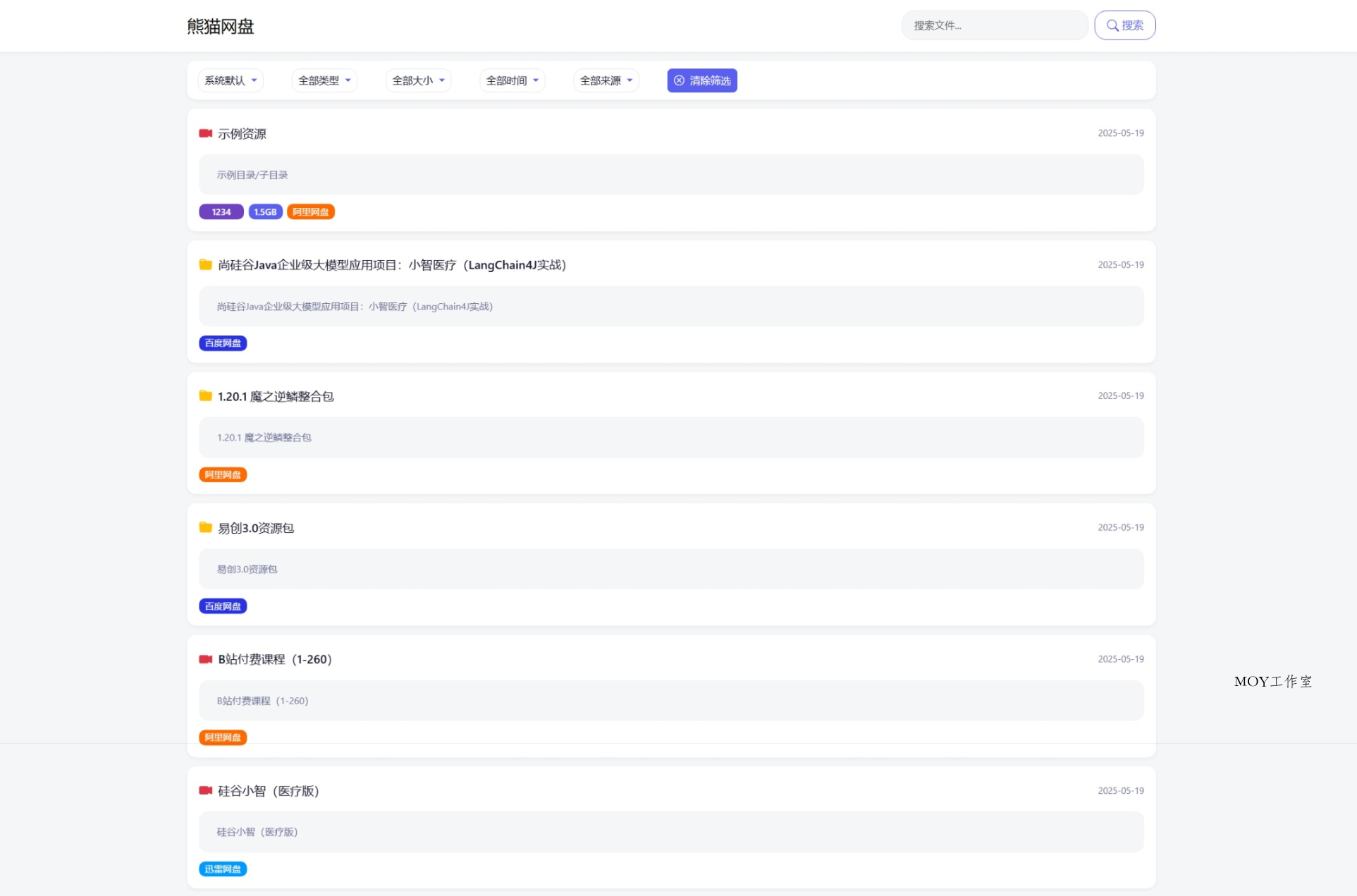The height and width of the screenshot is (896, 1357).
Task: Expand the 全部时间 time filter
Action: (x=512, y=80)
